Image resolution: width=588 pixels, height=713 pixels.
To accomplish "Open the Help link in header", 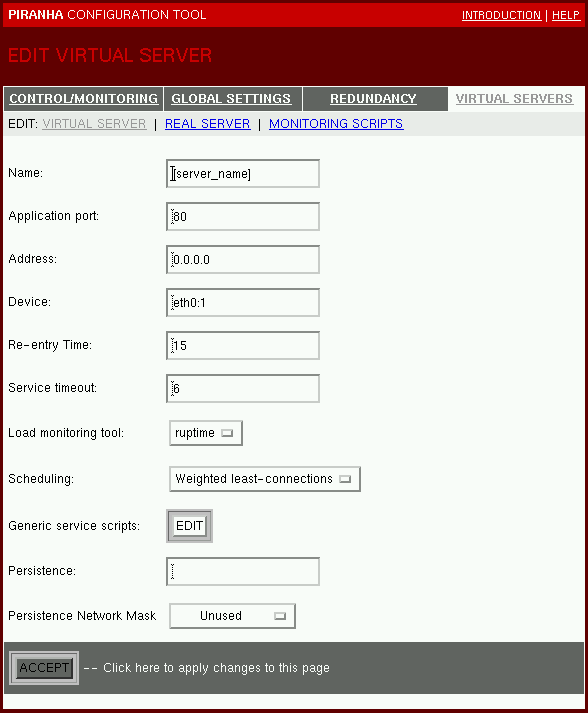I will [566, 15].
